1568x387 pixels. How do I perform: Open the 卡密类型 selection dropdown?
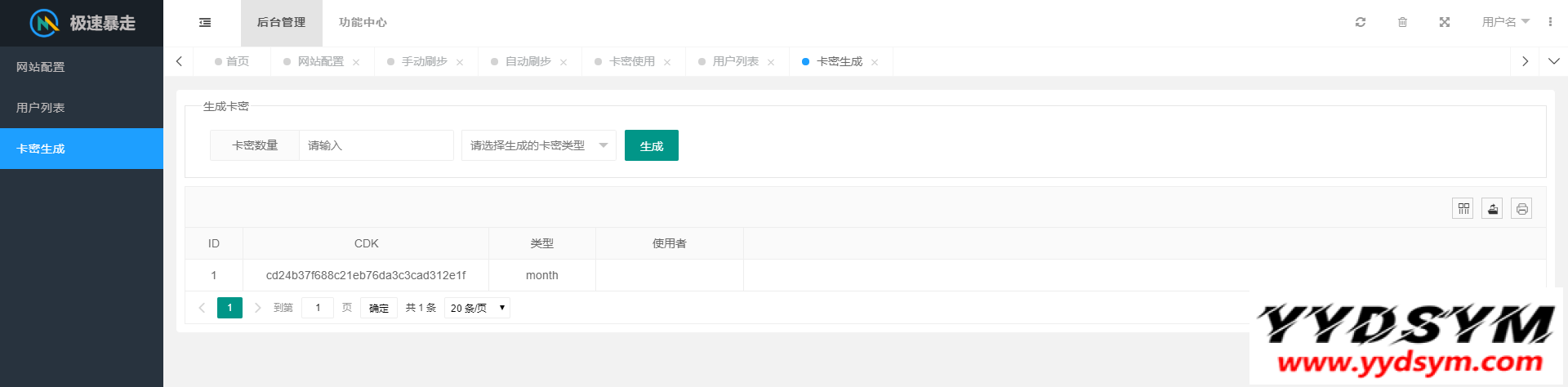(538, 145)
